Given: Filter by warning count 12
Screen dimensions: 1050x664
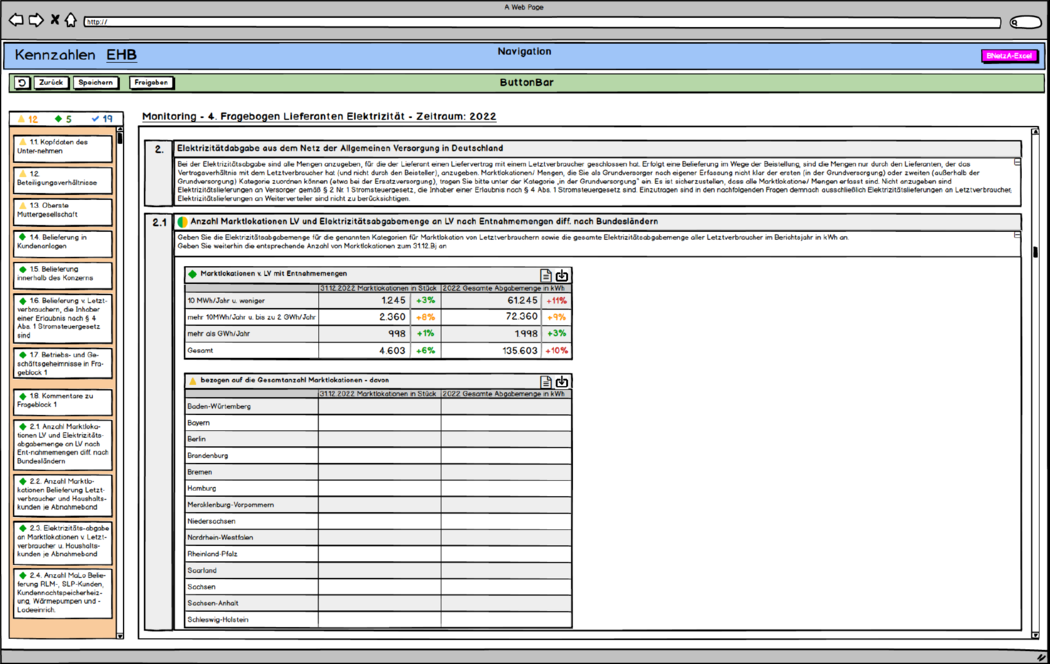Looking at the screenshot, I should click(x=27, y=119).
